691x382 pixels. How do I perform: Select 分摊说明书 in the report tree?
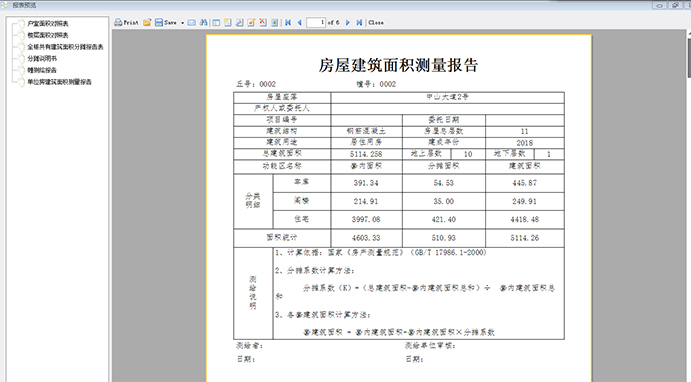point(42,59)
